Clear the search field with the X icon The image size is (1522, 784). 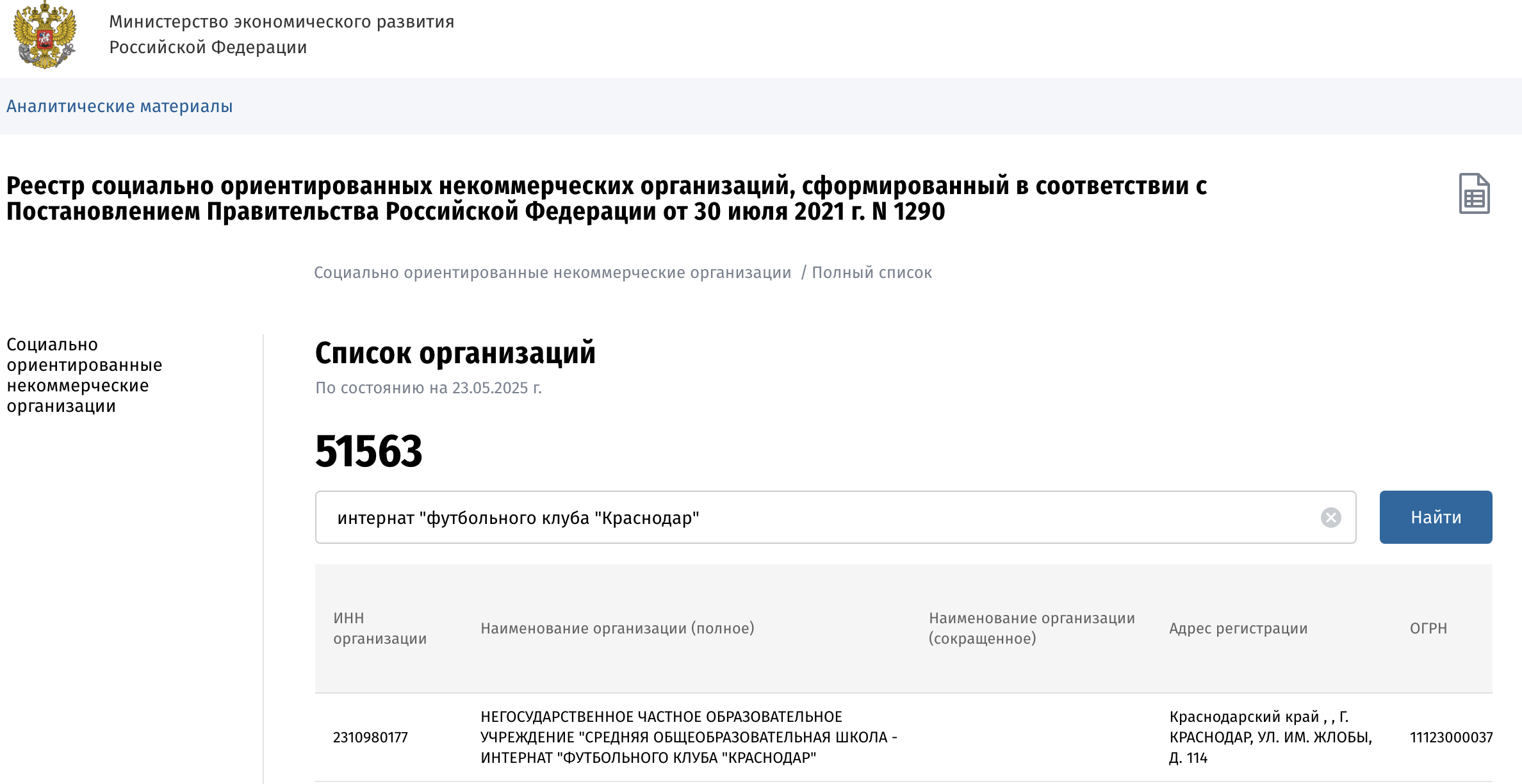1330,518
